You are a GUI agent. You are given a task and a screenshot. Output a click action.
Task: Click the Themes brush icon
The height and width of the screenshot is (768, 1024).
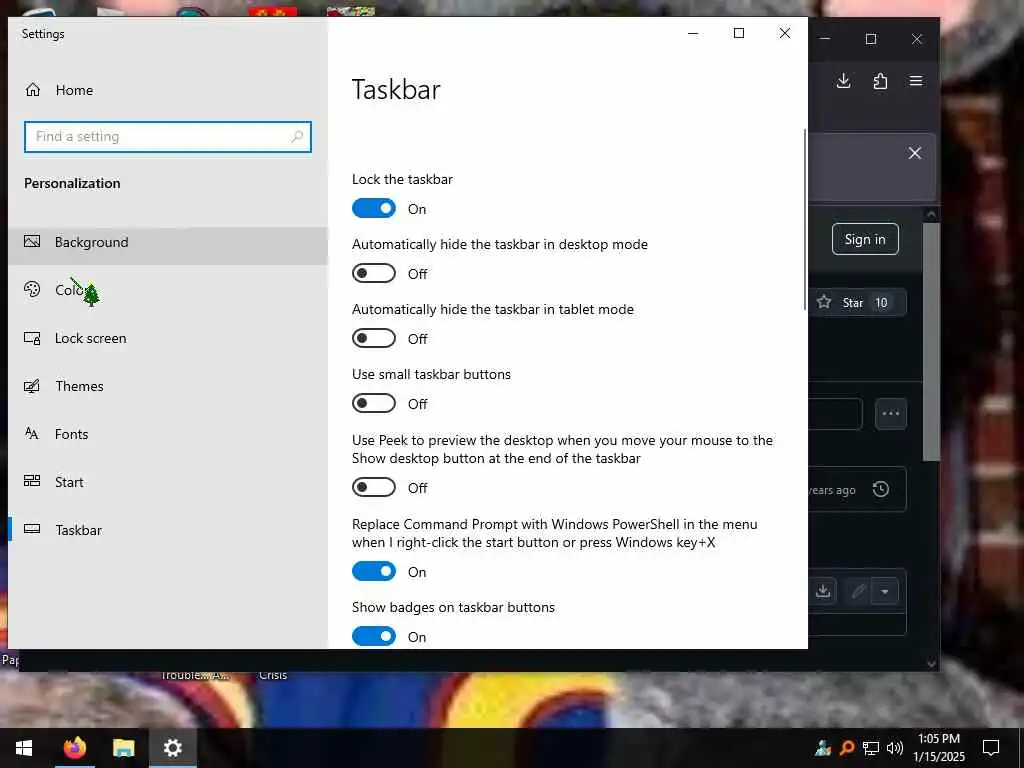click(32, 386)
